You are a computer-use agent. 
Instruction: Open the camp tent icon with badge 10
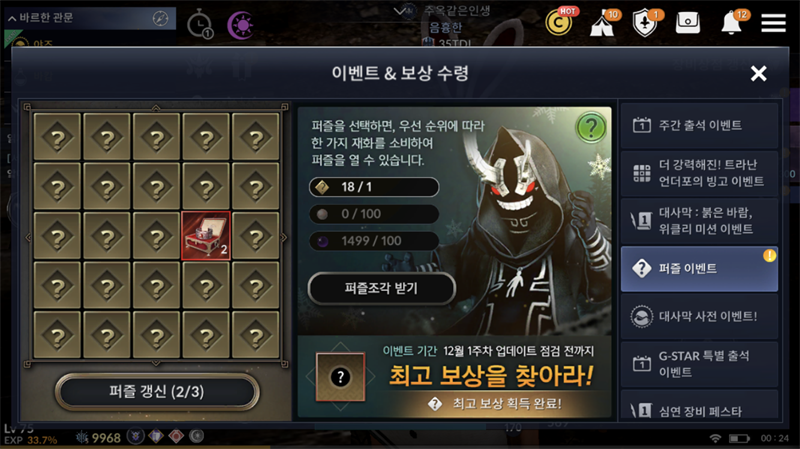(x=603, y=23)
